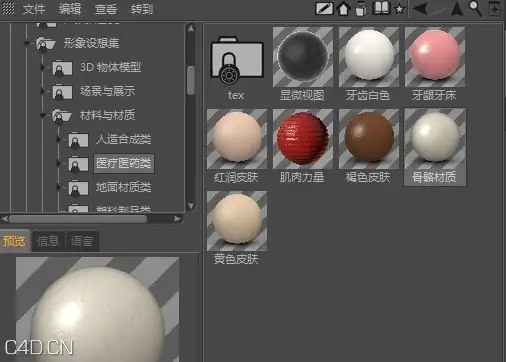Screen dimensions: 506x362
Task: Click the tree horizontal scrollbar right arrow
Action: pos(177,219)
